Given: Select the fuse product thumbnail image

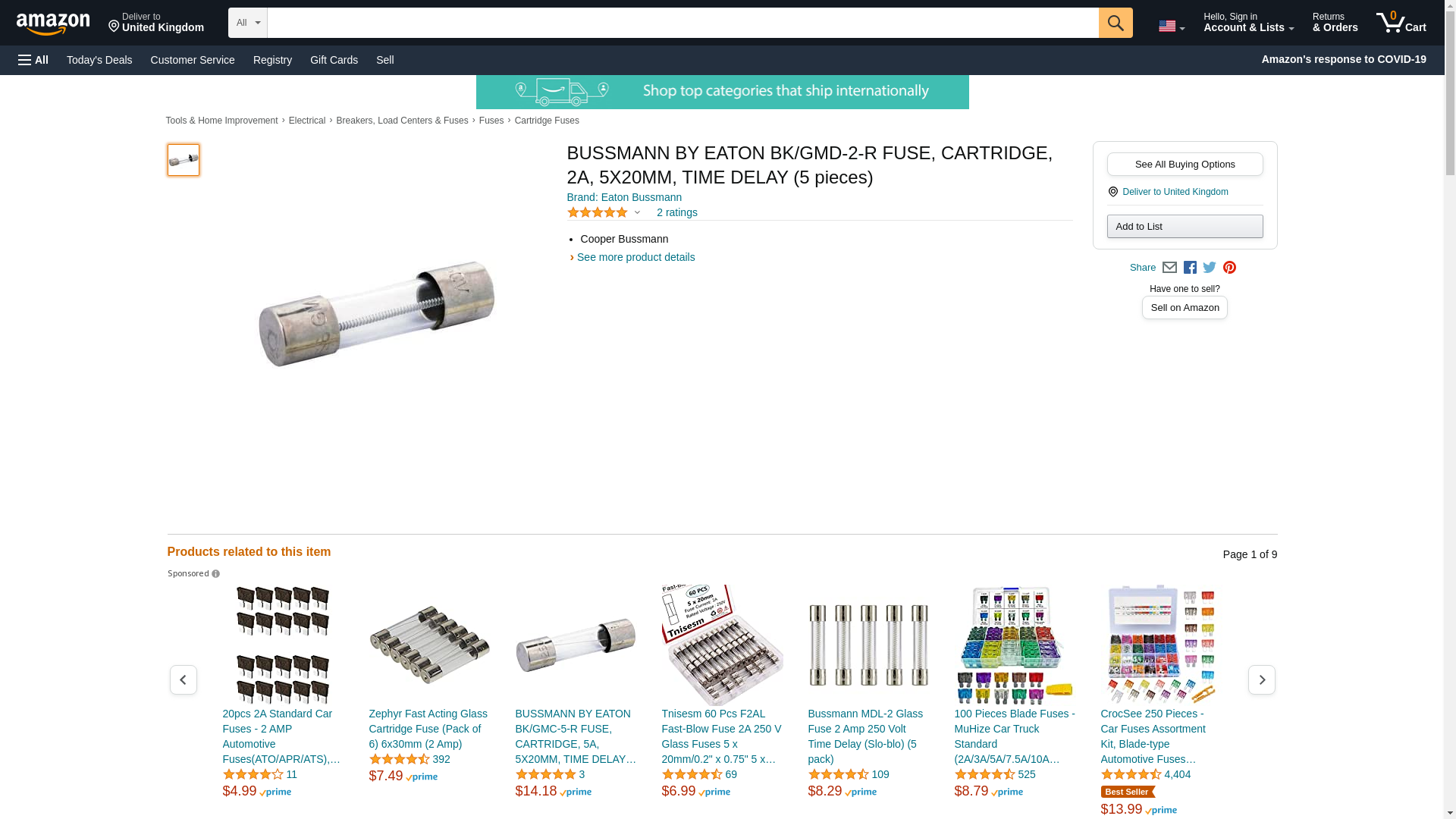Looking at the screenshot, I should (x=184, y=160).
